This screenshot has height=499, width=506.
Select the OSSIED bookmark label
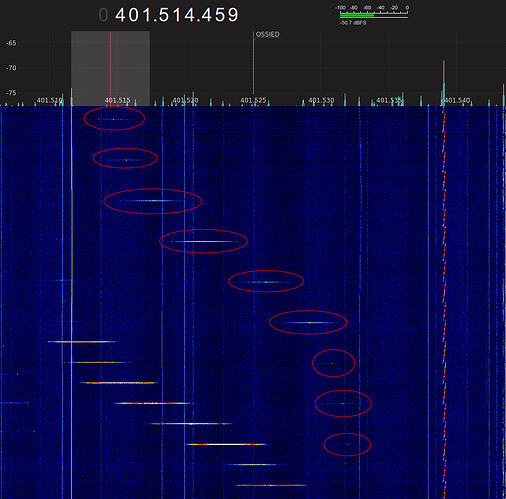267,34
